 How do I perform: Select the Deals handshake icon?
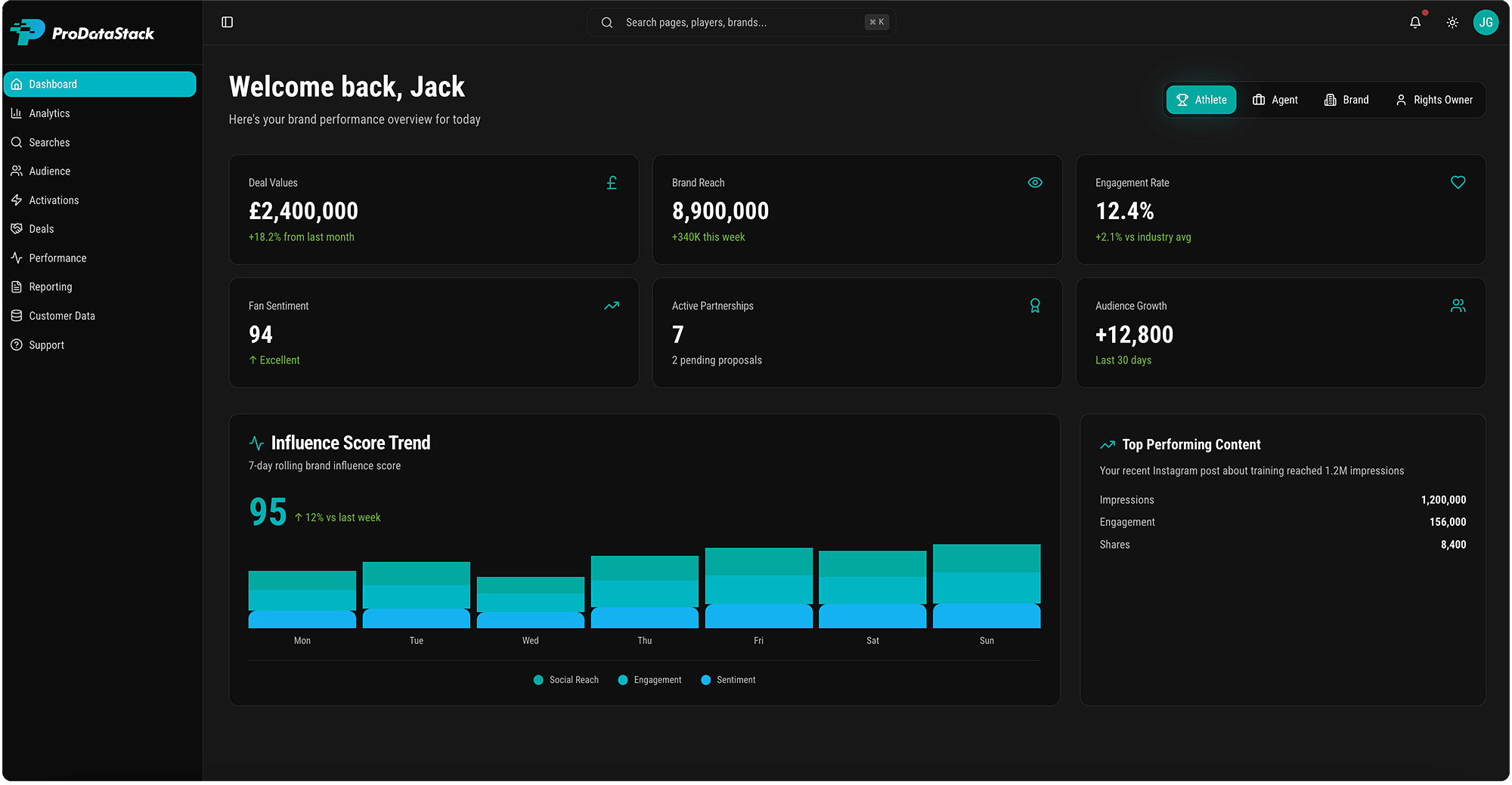16,228
